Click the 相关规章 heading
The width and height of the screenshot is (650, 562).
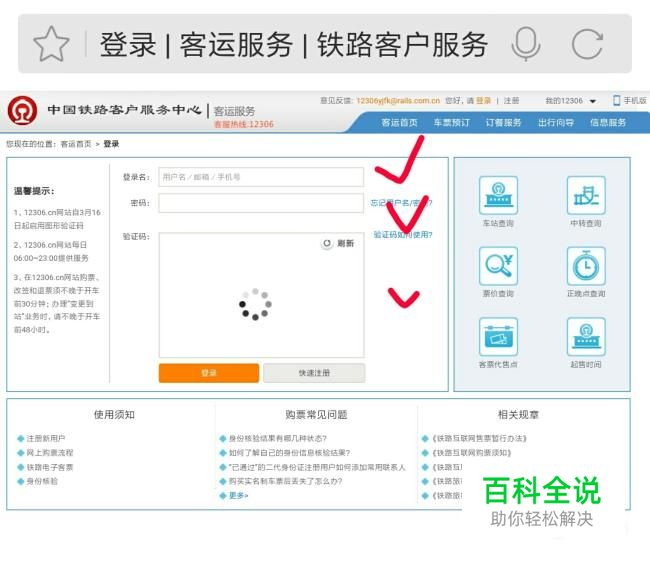[x=518, y=414]
